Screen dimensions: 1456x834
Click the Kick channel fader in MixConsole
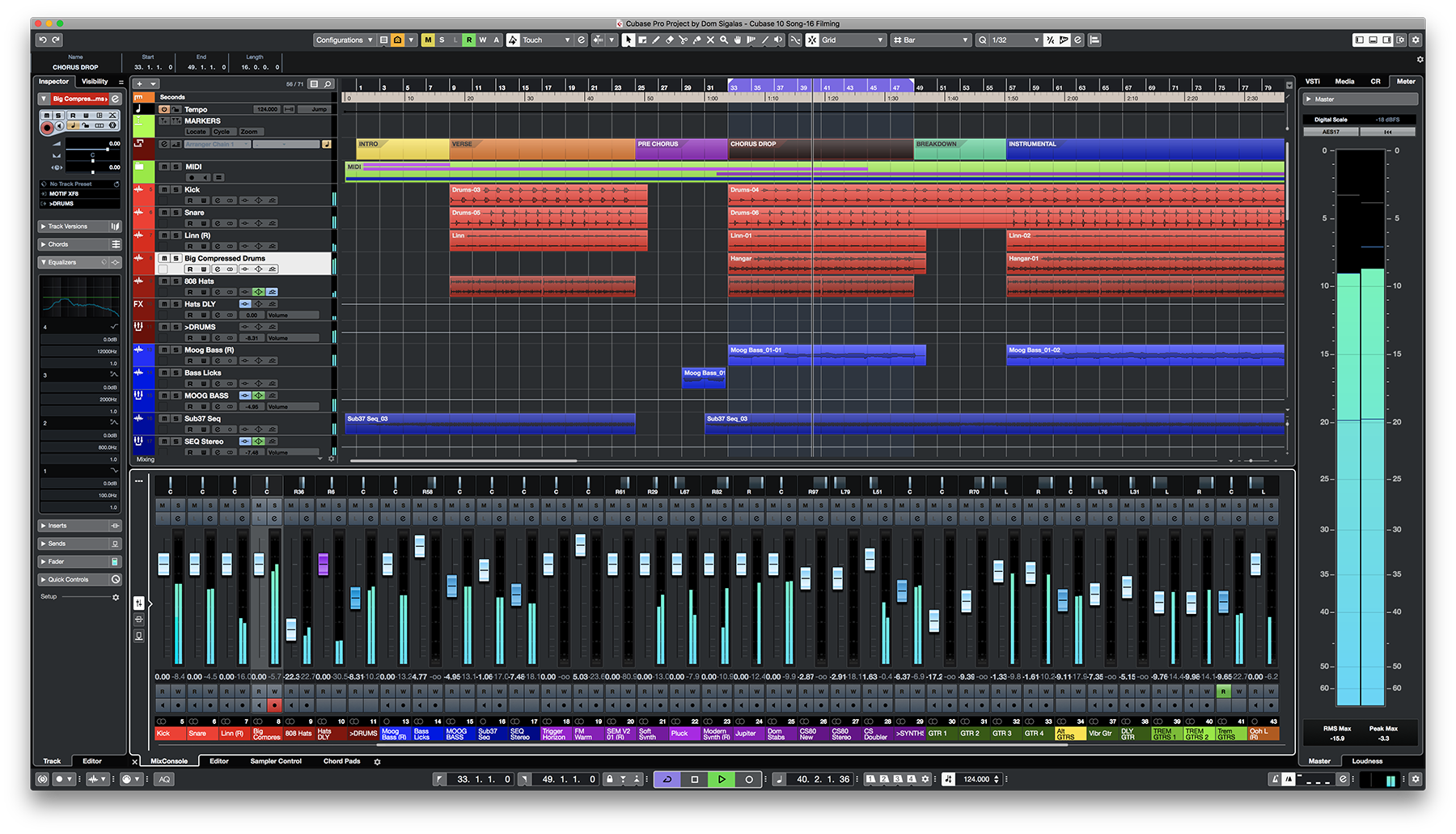coord(163,565)
